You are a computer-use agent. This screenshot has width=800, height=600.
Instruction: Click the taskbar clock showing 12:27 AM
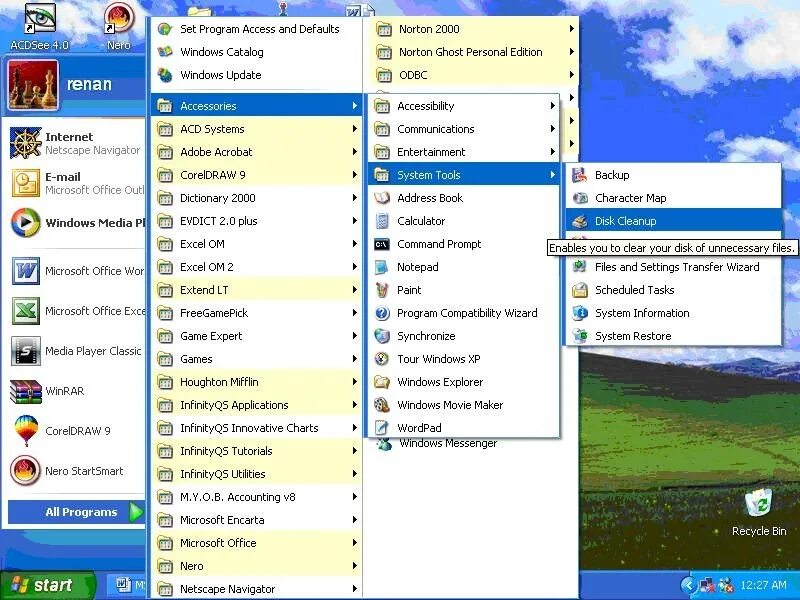tap(763, 585)
